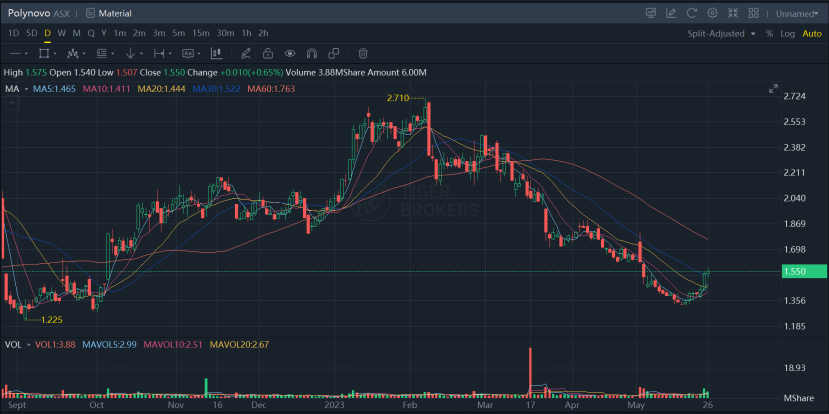
Task: Click the duplicate drawings icon
Action: [x=334, y=53]
